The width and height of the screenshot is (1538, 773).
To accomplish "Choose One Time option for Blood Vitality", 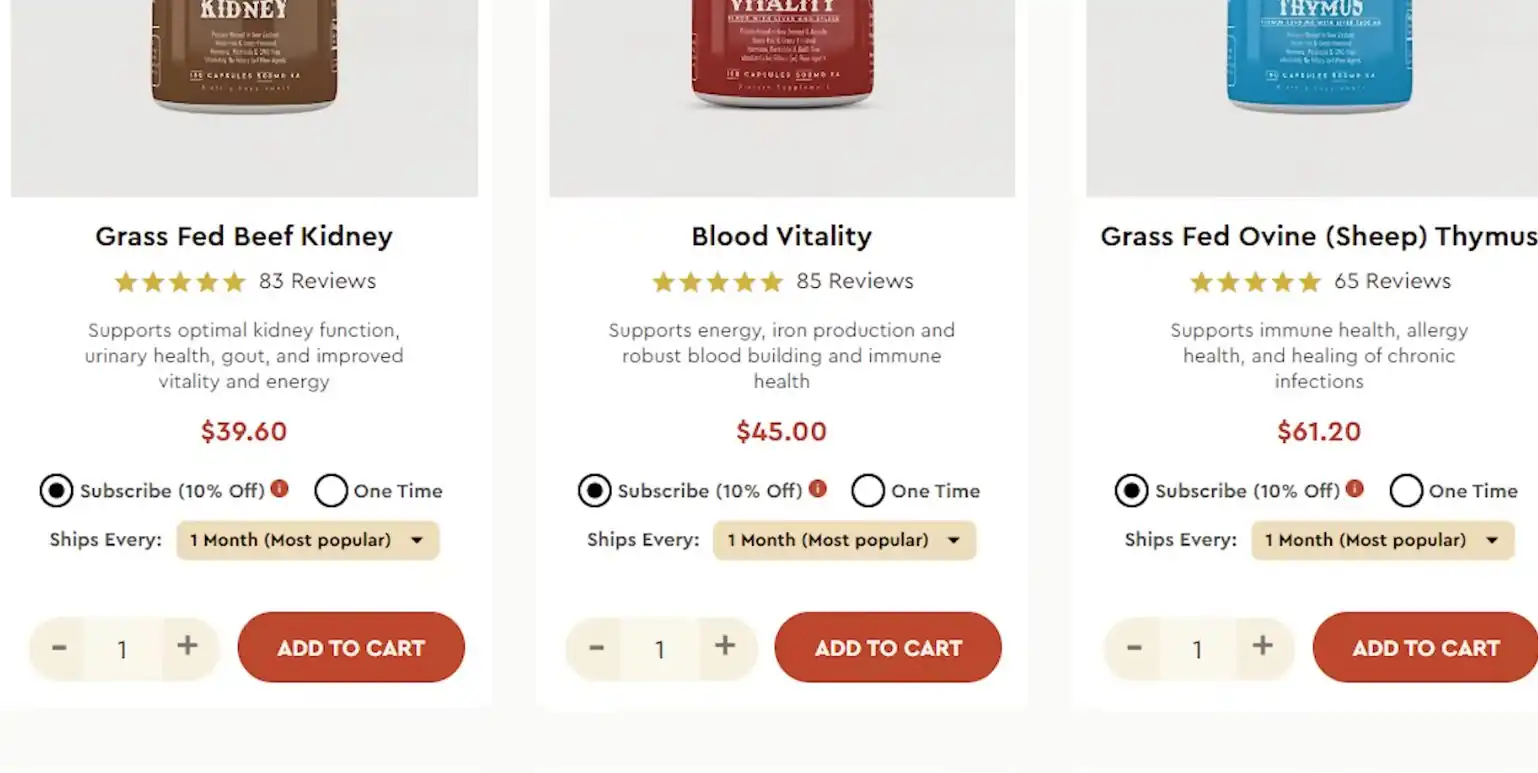I will coord(868,491).
